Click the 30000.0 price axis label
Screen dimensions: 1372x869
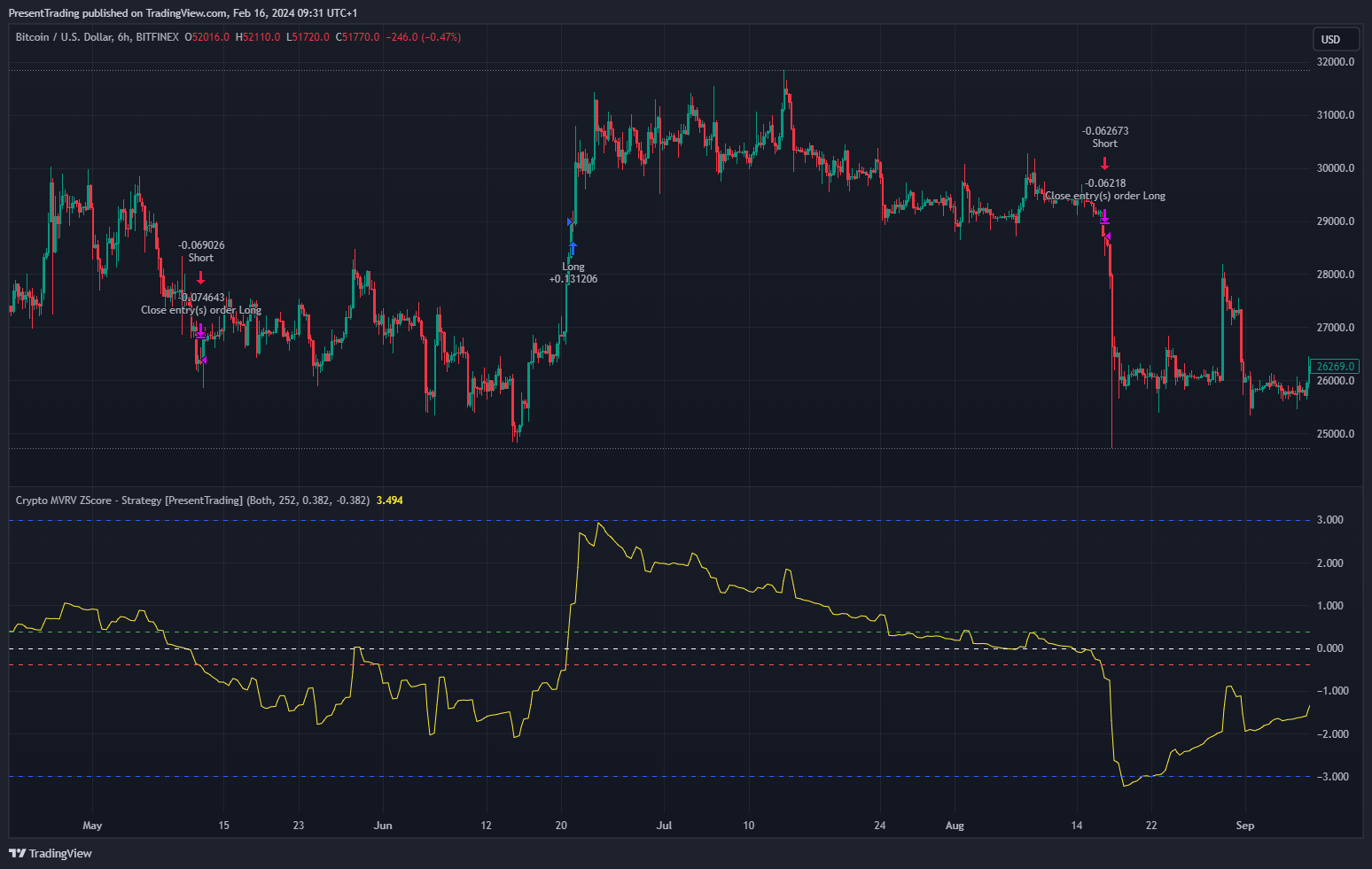1336,168
